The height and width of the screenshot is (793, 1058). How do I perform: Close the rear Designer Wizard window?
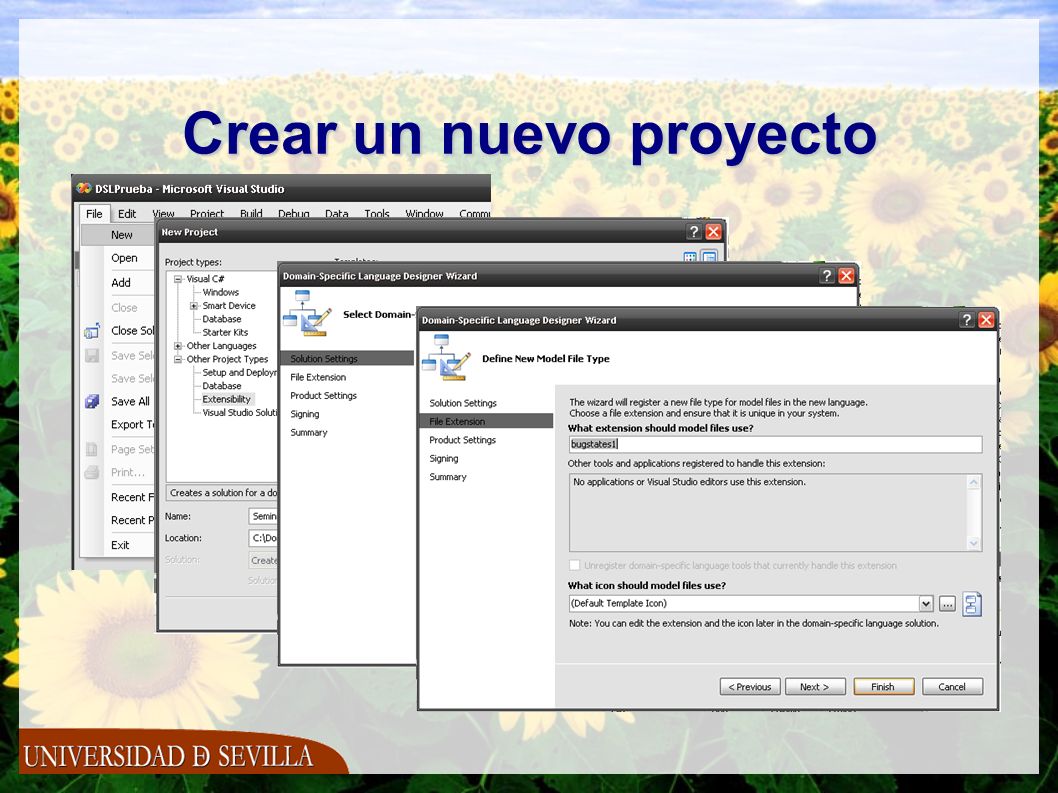point(846,275)
